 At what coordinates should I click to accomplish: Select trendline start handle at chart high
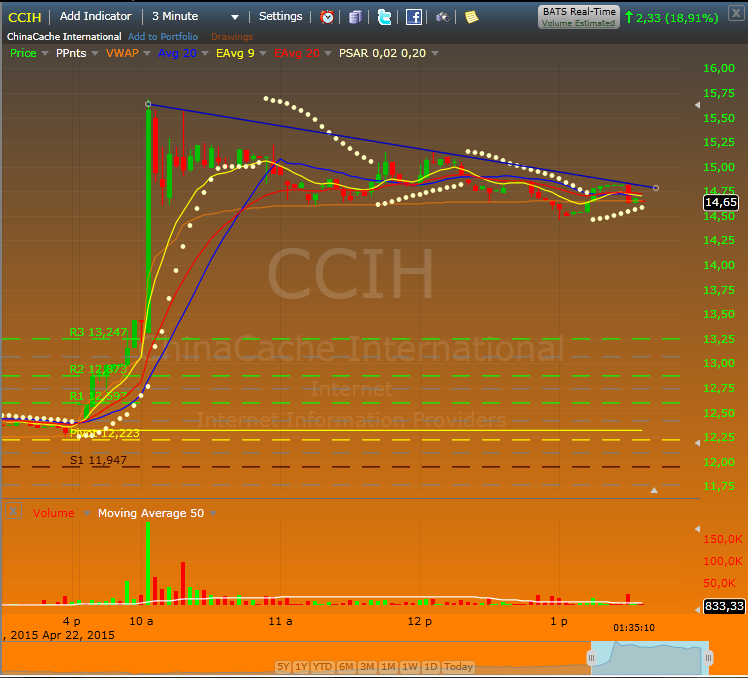point(148,104)
